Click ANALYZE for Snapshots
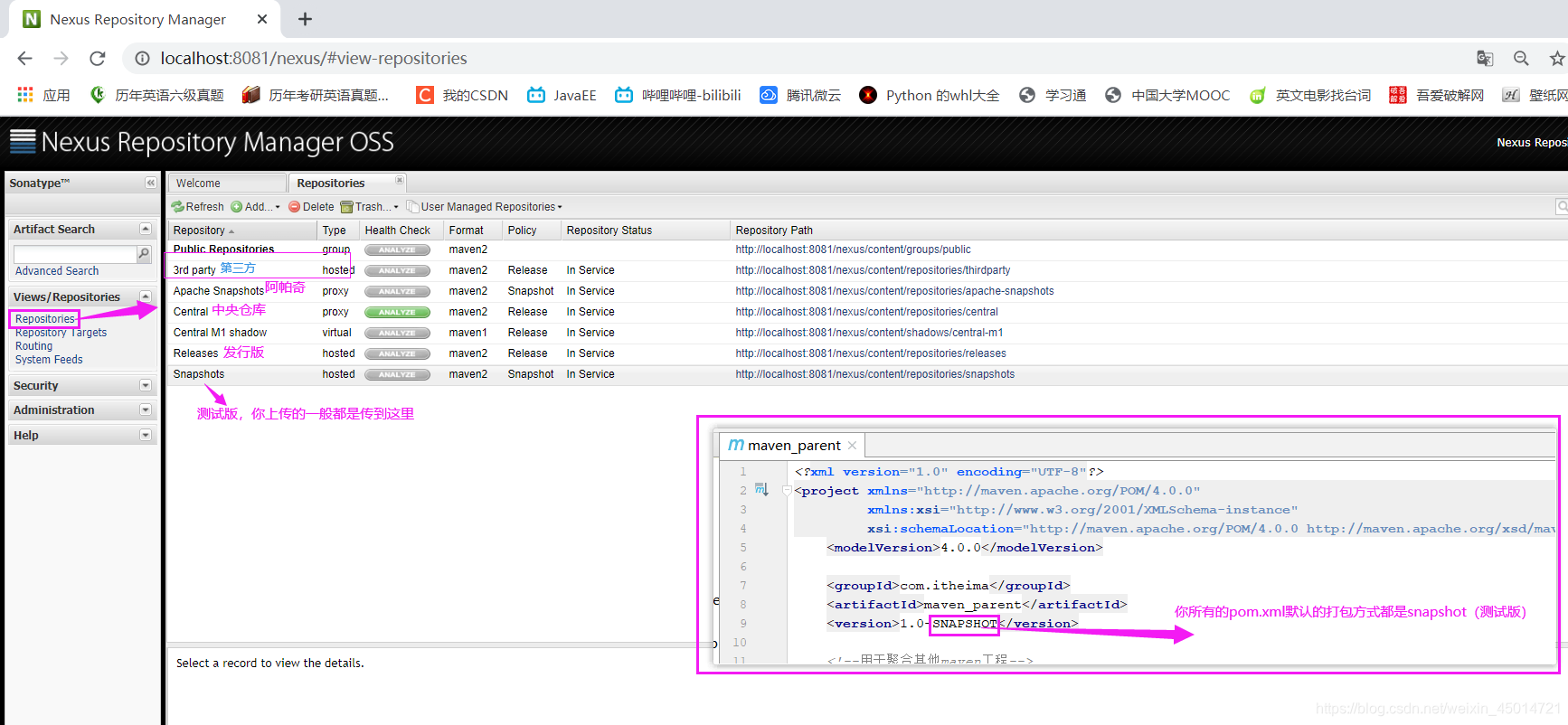This screenshot has width=1568, height=725. (397, 374)
